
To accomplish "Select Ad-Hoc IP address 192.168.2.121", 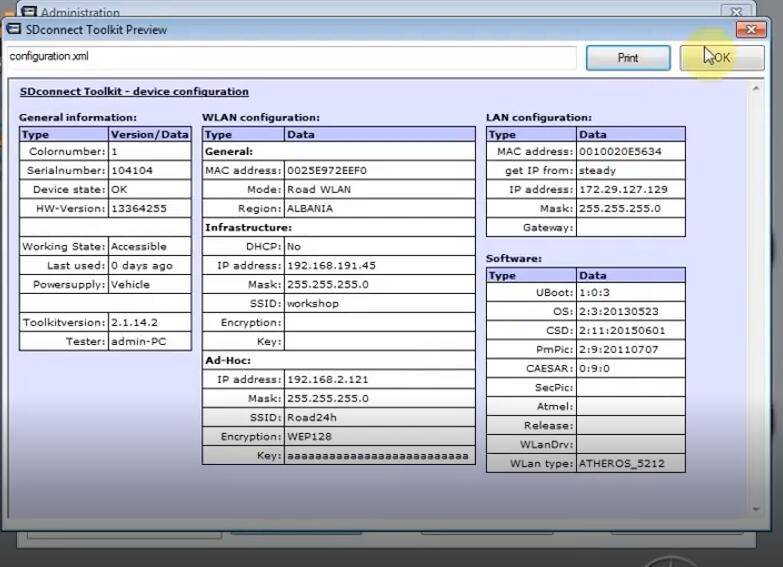I will pyautogui.click(x=328, y=379).
